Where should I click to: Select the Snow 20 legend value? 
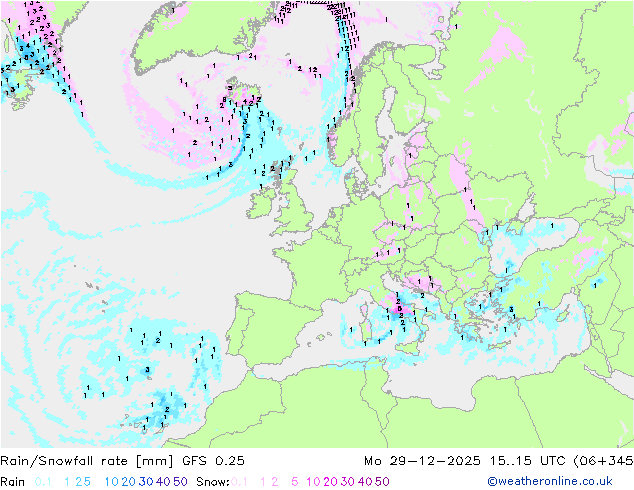330,482
